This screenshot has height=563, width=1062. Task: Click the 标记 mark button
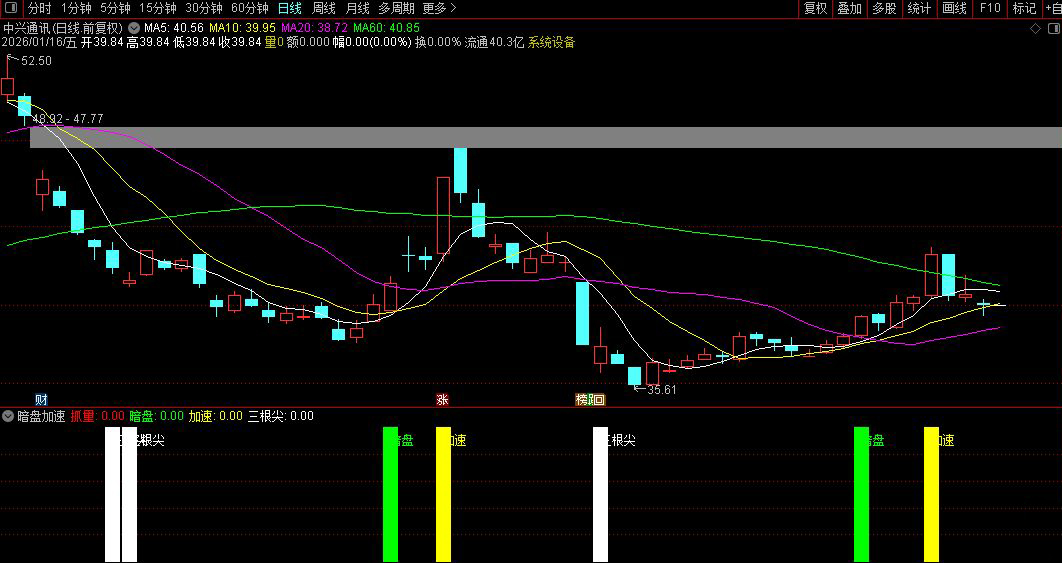coord(1024,8)
